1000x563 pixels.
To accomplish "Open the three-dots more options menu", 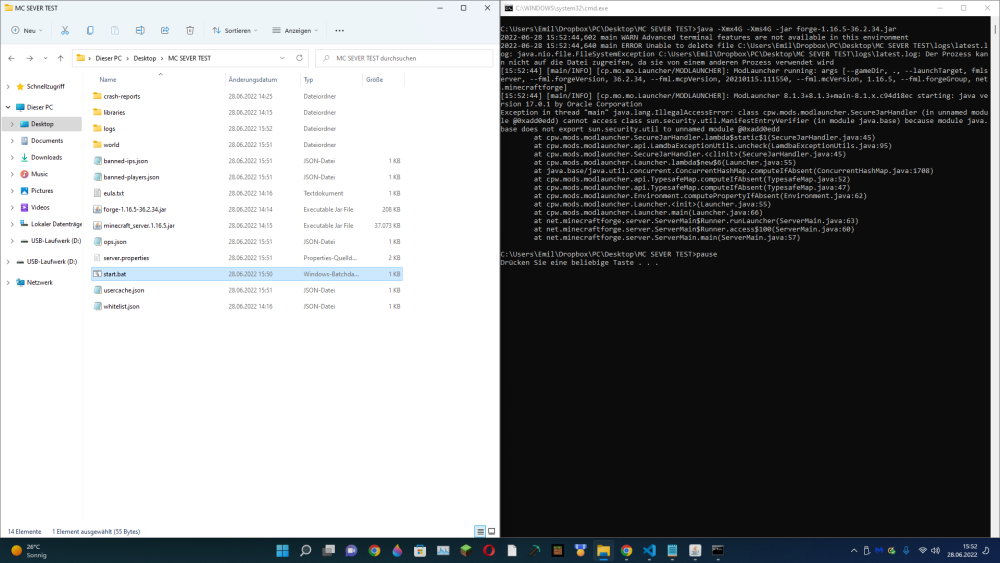I will pyautogui.click(x=339, y=31).
